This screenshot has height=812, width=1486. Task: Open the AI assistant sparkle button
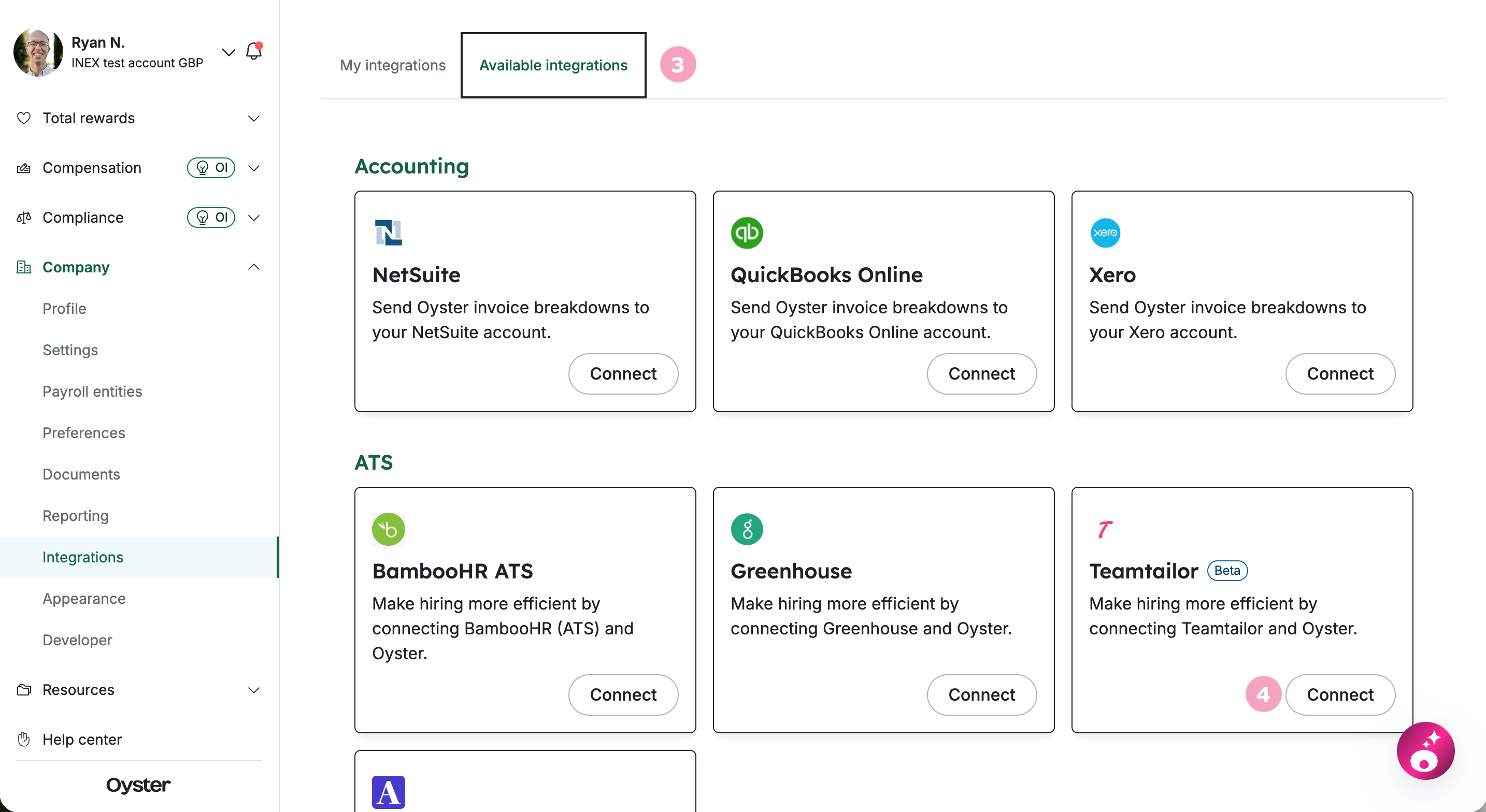1425,751
